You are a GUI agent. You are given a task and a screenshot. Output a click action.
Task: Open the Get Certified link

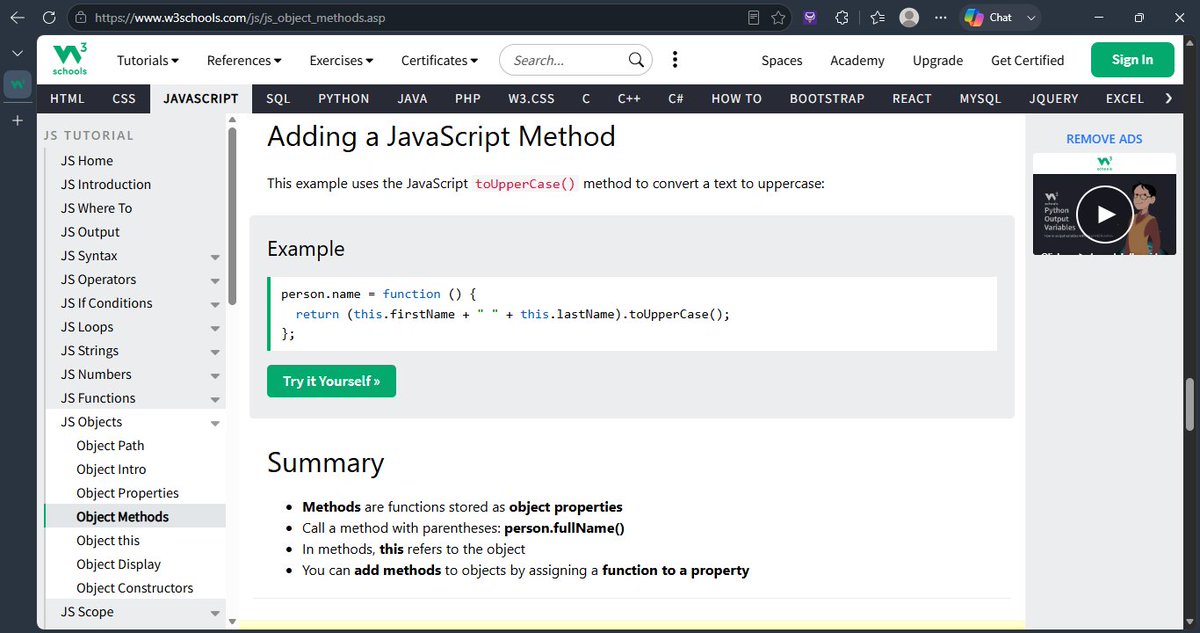click(x=1027, y=60)
